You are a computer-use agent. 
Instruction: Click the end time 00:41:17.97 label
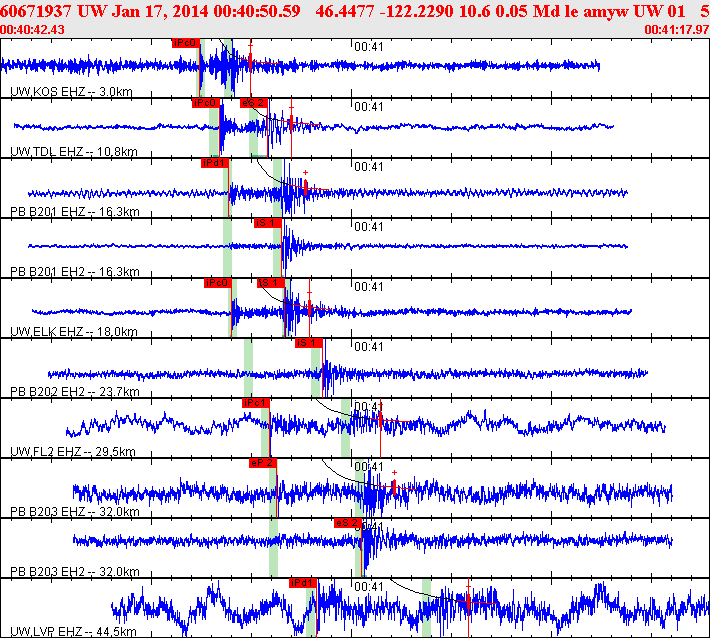[676, 30]
